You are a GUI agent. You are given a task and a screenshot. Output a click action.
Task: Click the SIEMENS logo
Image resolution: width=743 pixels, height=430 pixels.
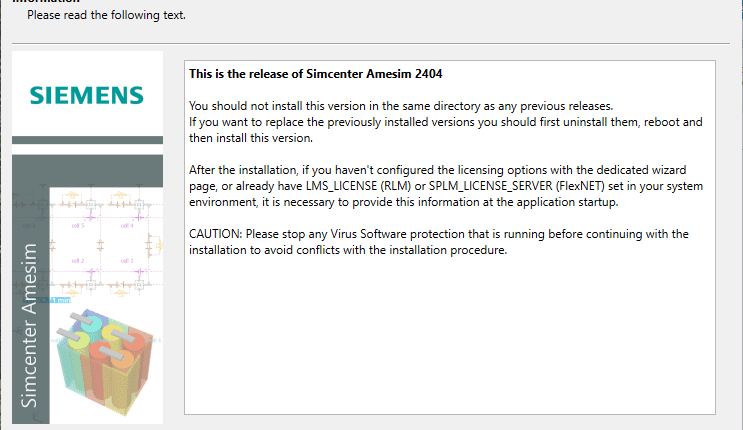(87, 95)
